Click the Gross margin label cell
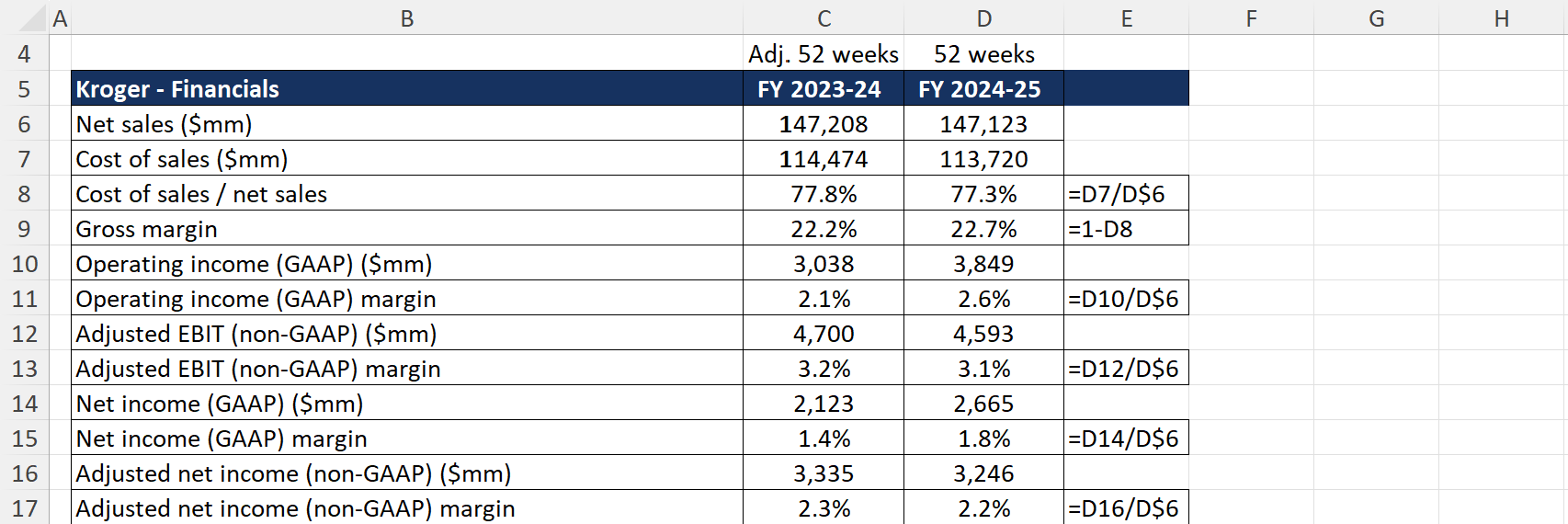Image resolution: width=1568 pixels, height=524 pixels. (x=407, y=229)
